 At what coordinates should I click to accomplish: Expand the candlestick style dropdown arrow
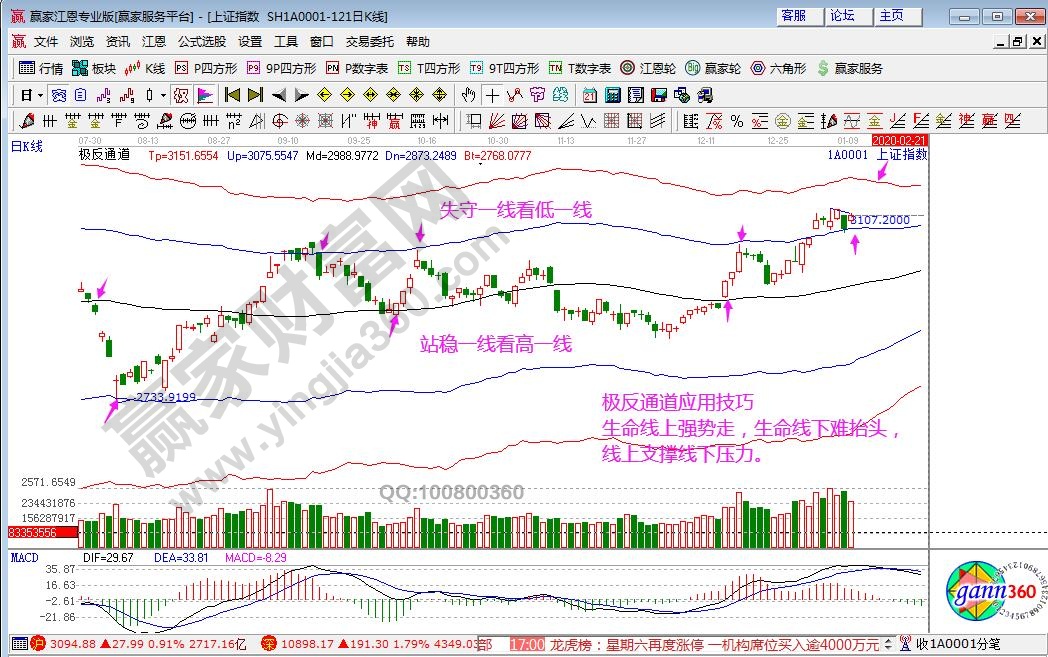click(163, 95)
